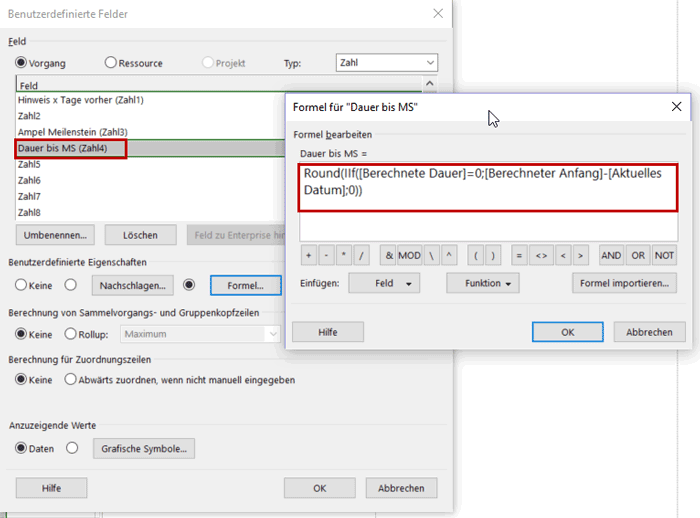Image resolution: width=700 pixels, height=518 pixels.
Task: Open 'Grafische Symbole...' settings
Action: (x=145, y=449)
